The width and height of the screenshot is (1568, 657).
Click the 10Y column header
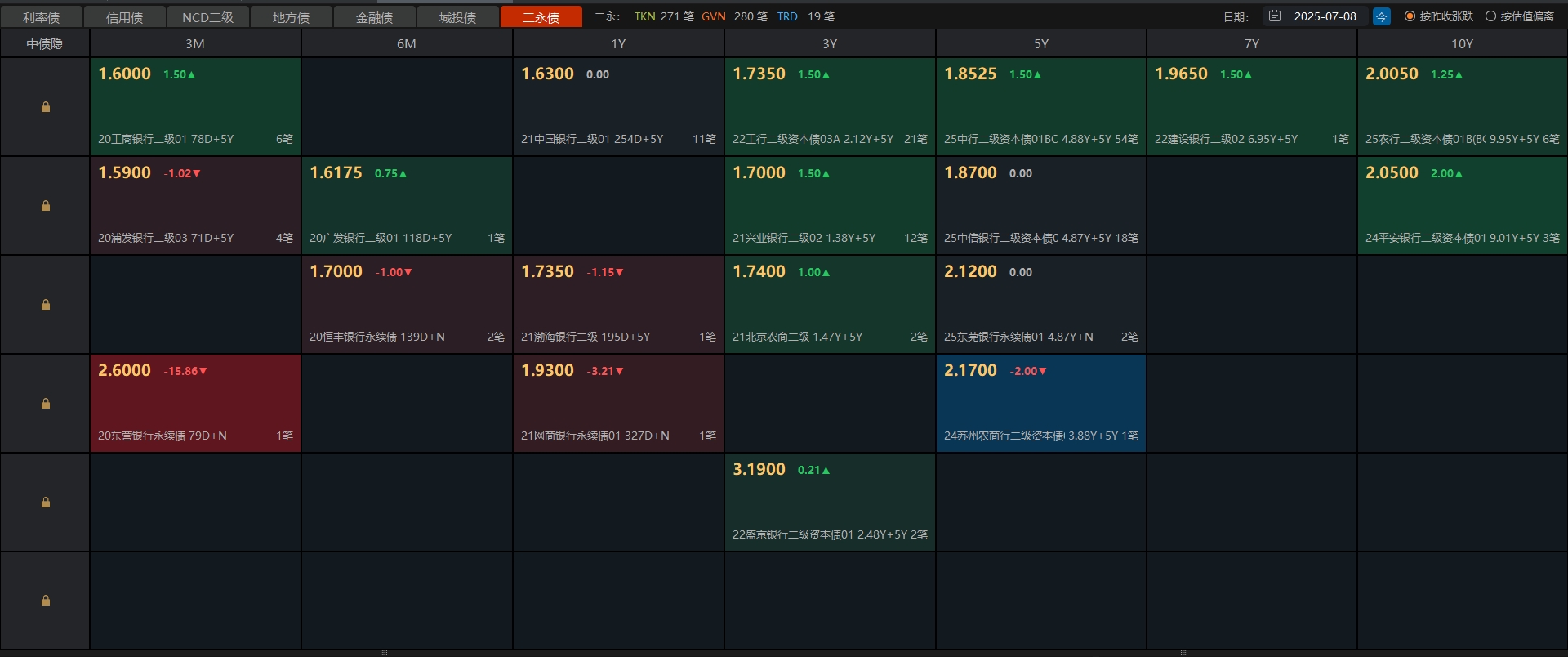click(x=1463, y=44)
